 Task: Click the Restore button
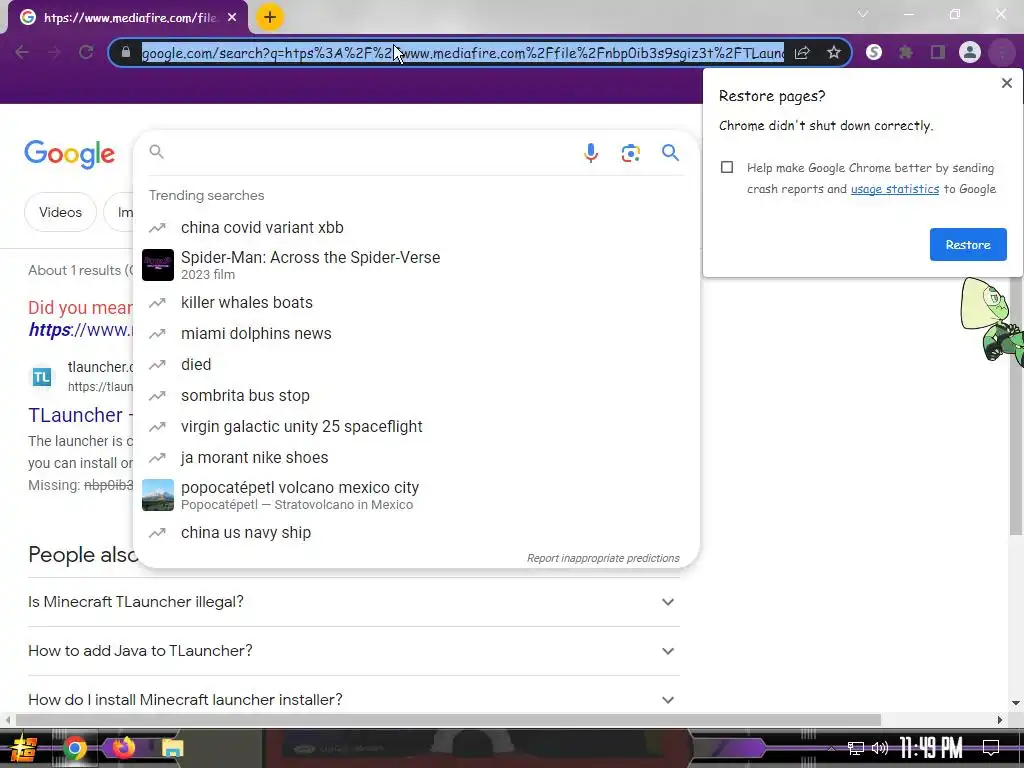click(968, 244)
